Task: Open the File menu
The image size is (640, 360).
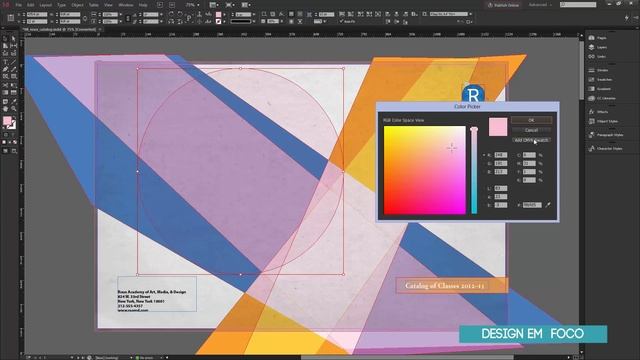Action: click(x=18, y=5)
